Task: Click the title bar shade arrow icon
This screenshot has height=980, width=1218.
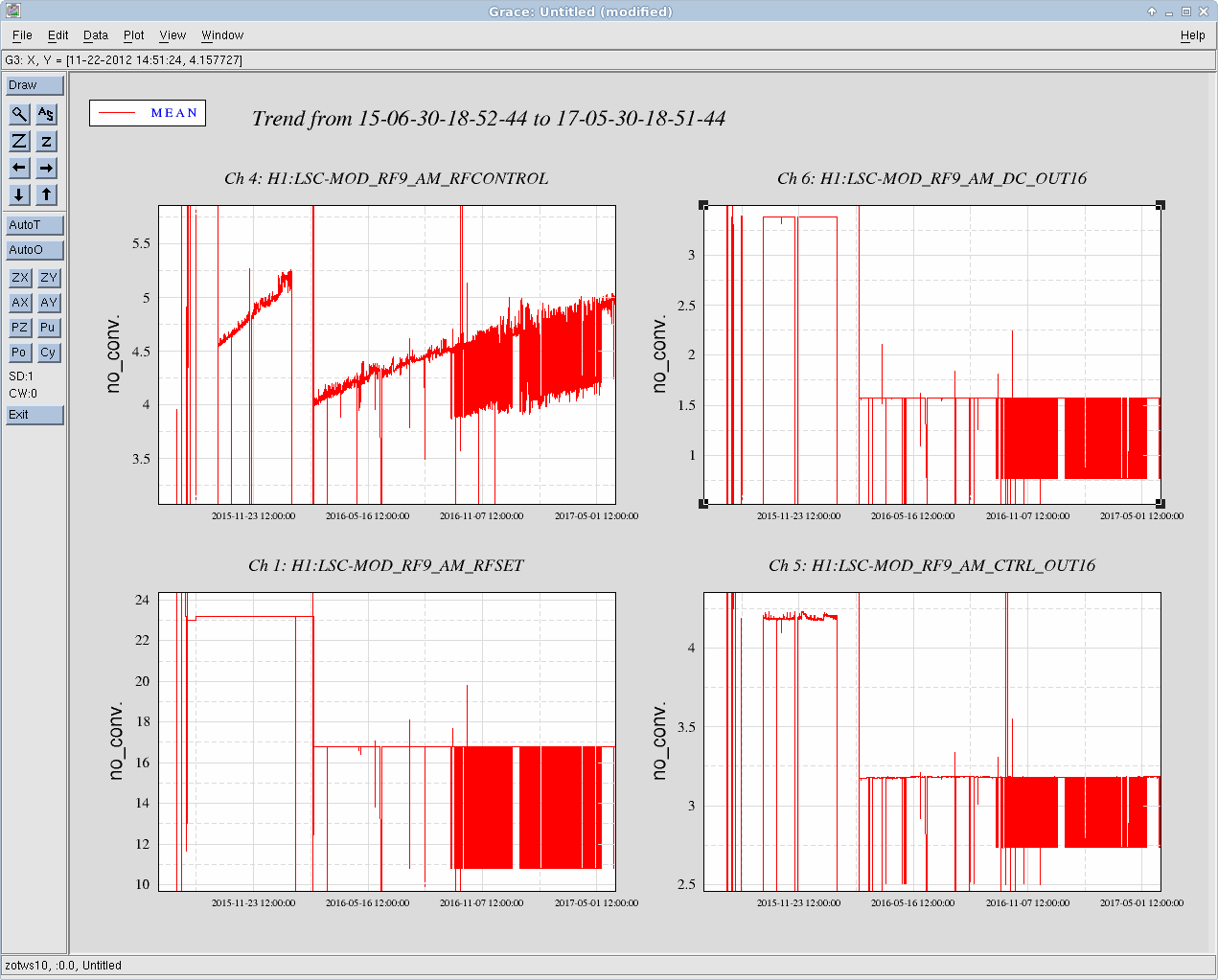Action: click(1152, 11)
